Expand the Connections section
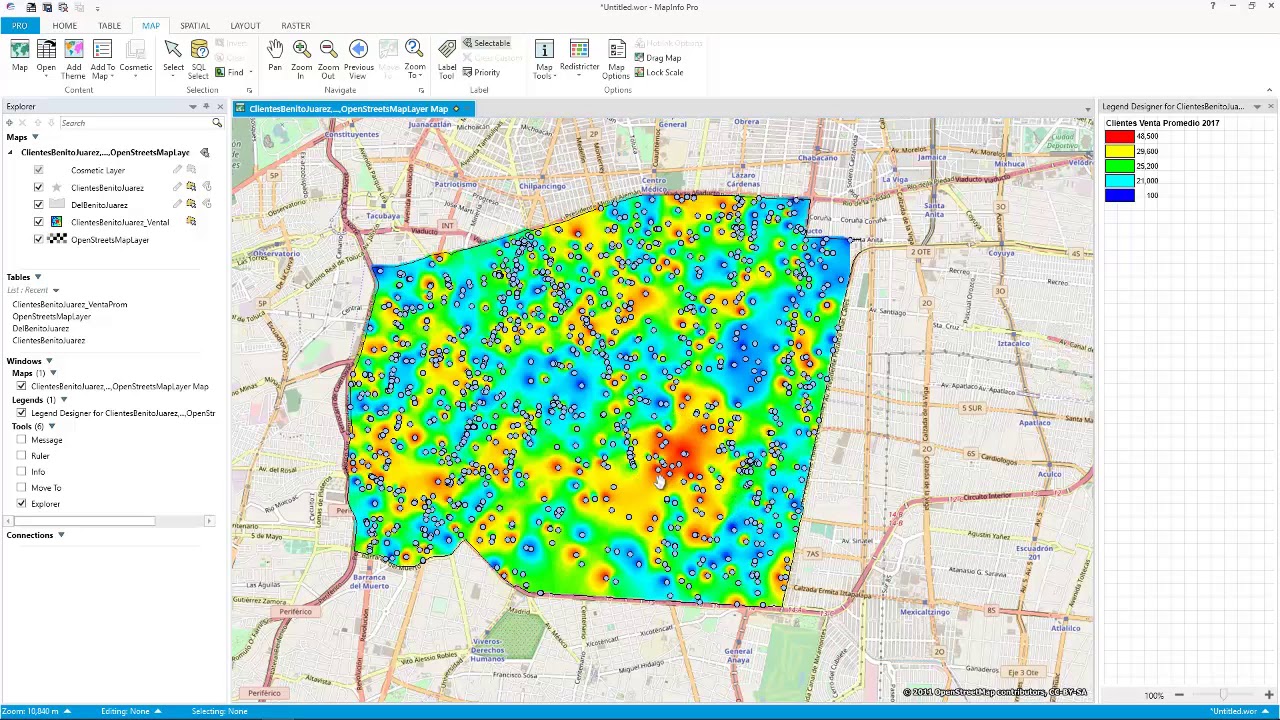The height and width of the screenshot is (720, 1280). click(61, 535)
